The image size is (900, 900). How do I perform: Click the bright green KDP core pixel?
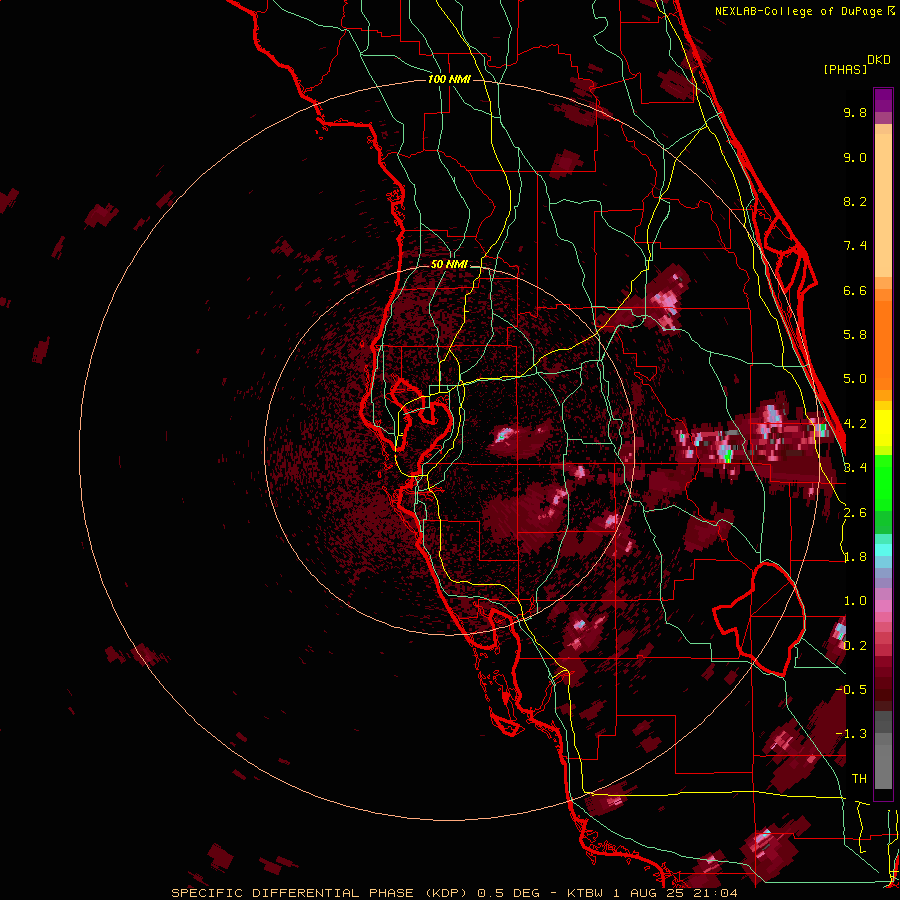coord(728,456)
